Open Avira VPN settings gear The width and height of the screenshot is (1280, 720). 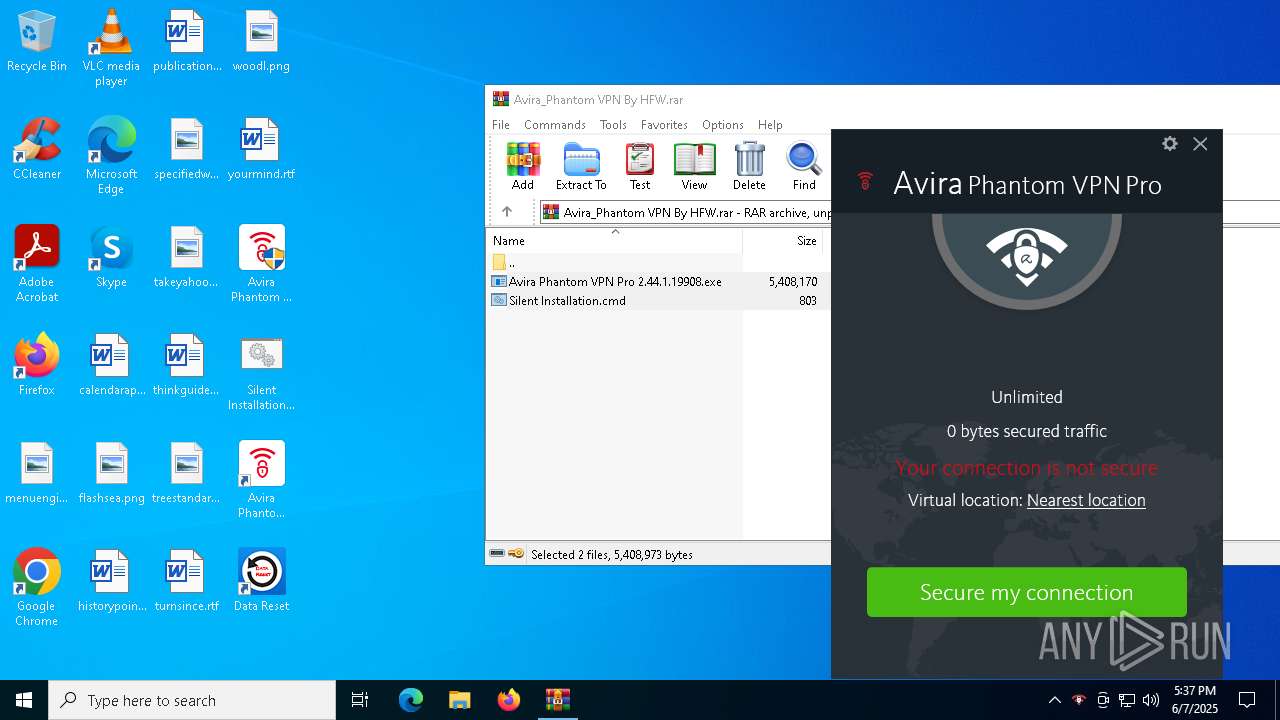click(x=1170, y=144)
